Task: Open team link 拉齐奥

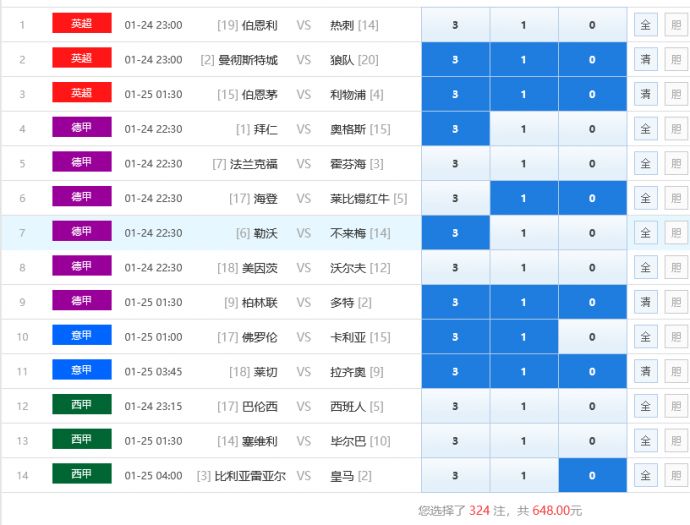Action: (x=348, y=372)
